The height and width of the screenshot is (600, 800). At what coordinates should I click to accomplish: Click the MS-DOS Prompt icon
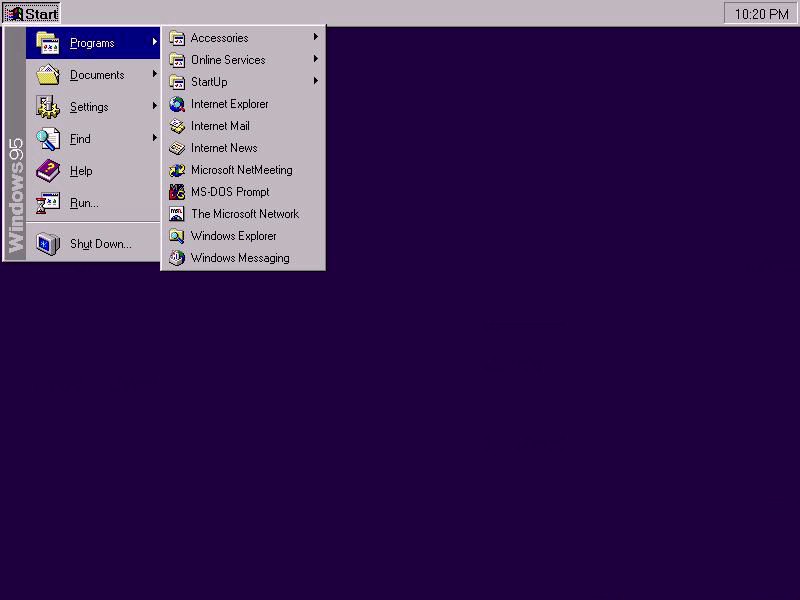point(177,192)
